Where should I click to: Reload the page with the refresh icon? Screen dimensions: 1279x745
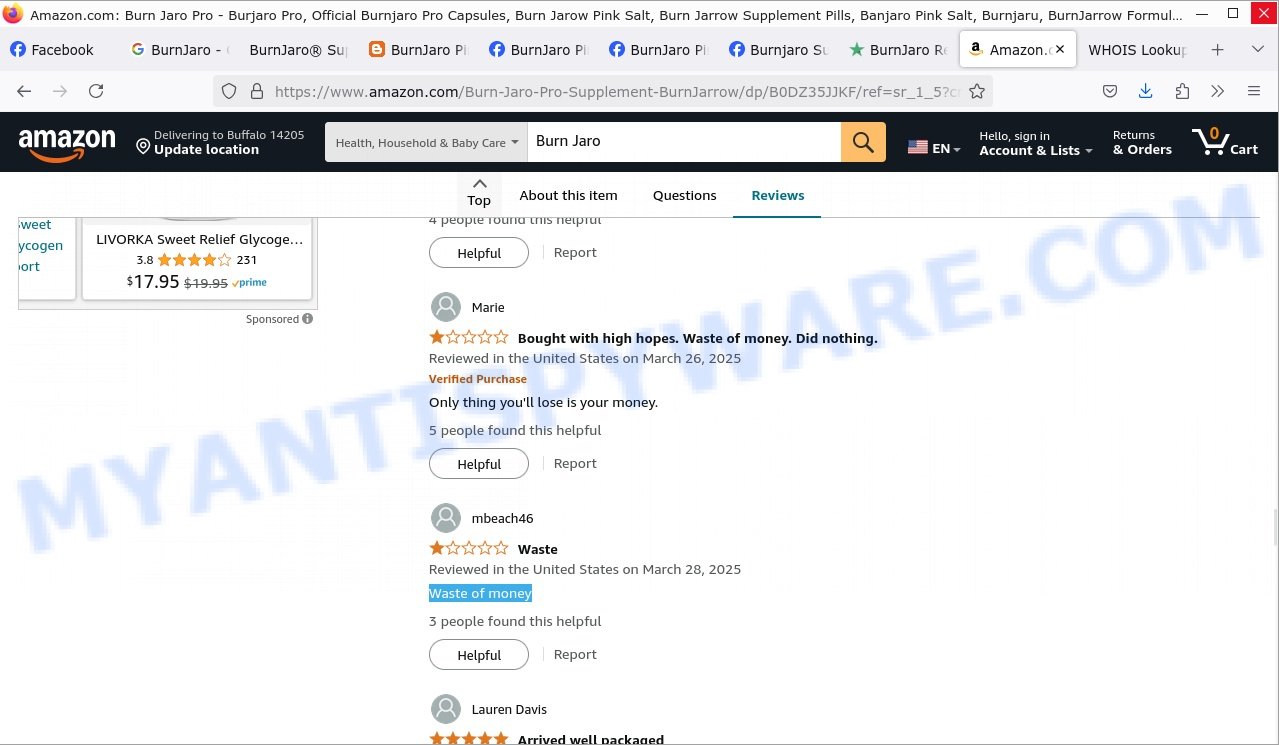tap(96, 91)
